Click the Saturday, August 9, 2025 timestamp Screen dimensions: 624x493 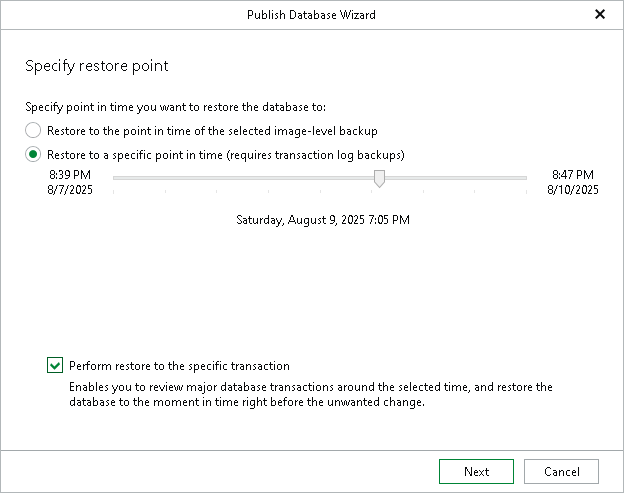(x=323, y=220)
